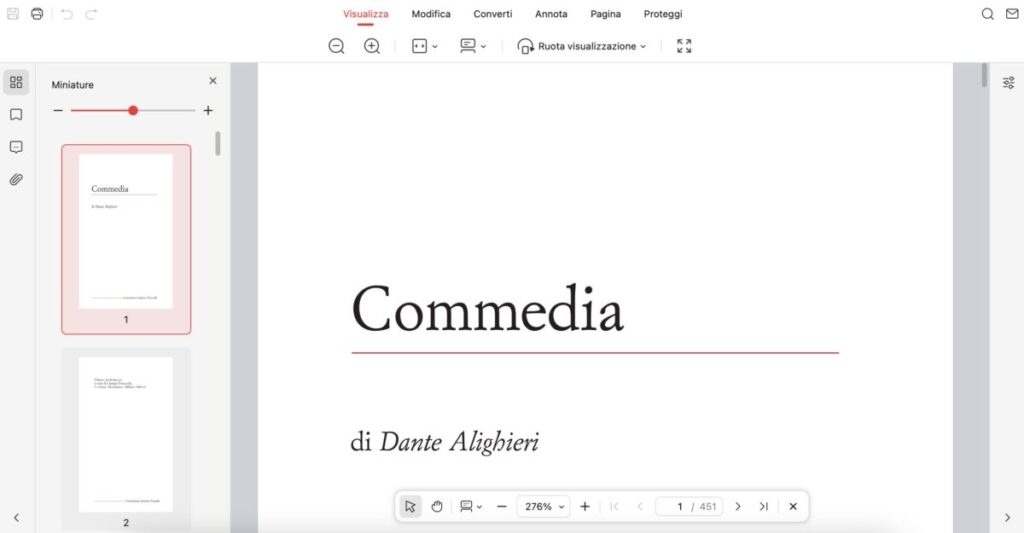
Task: Select the hand pan tool
Action: click(437, 506)
